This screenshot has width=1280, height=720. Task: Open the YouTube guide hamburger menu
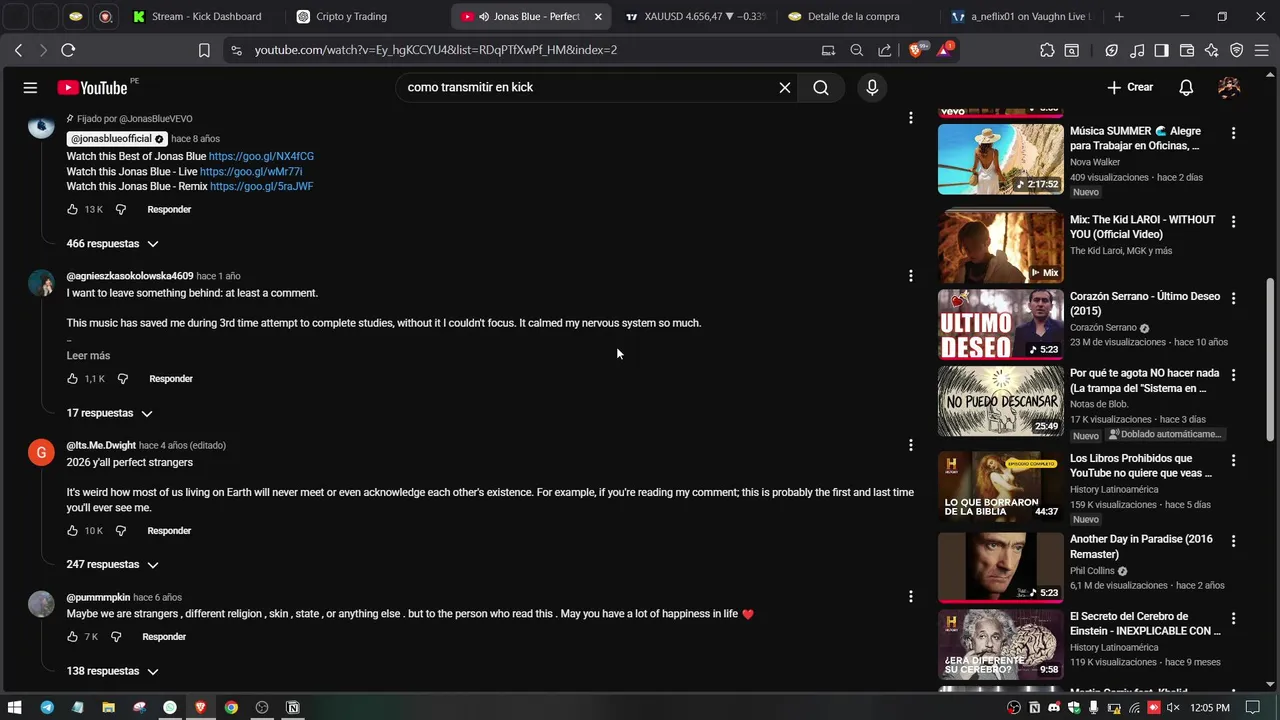(30, 87)
